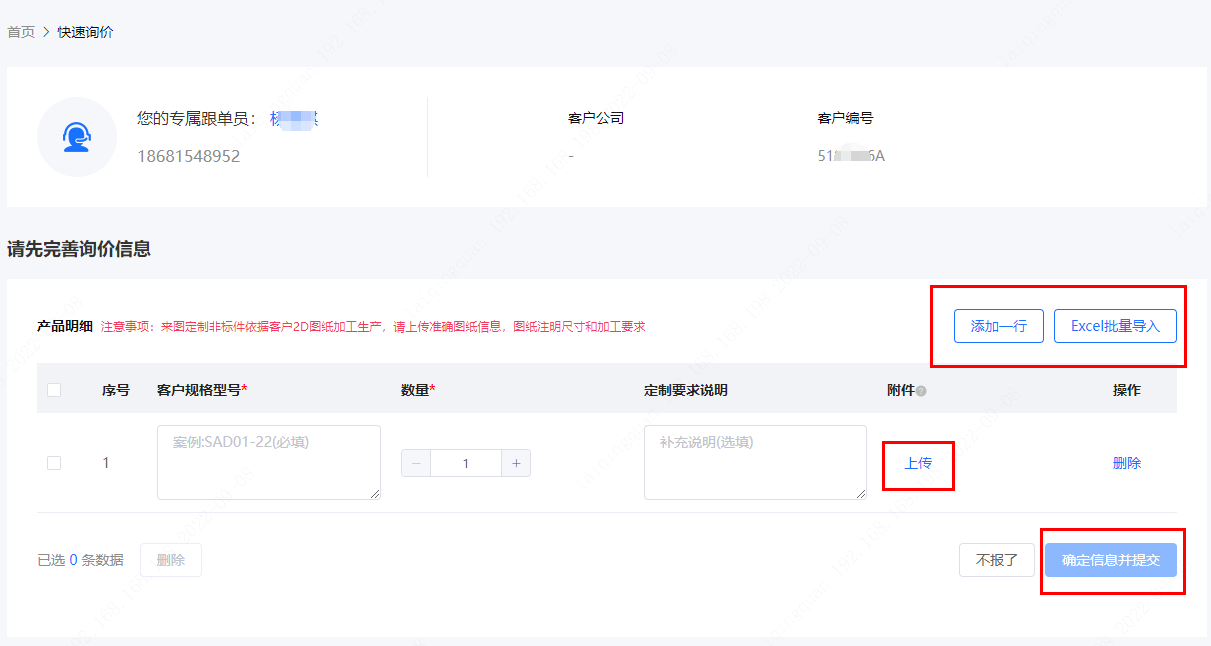Focus the 定制要求说明 notes text area
Viewport: 1211px width, 646px height.
(755, 462)
